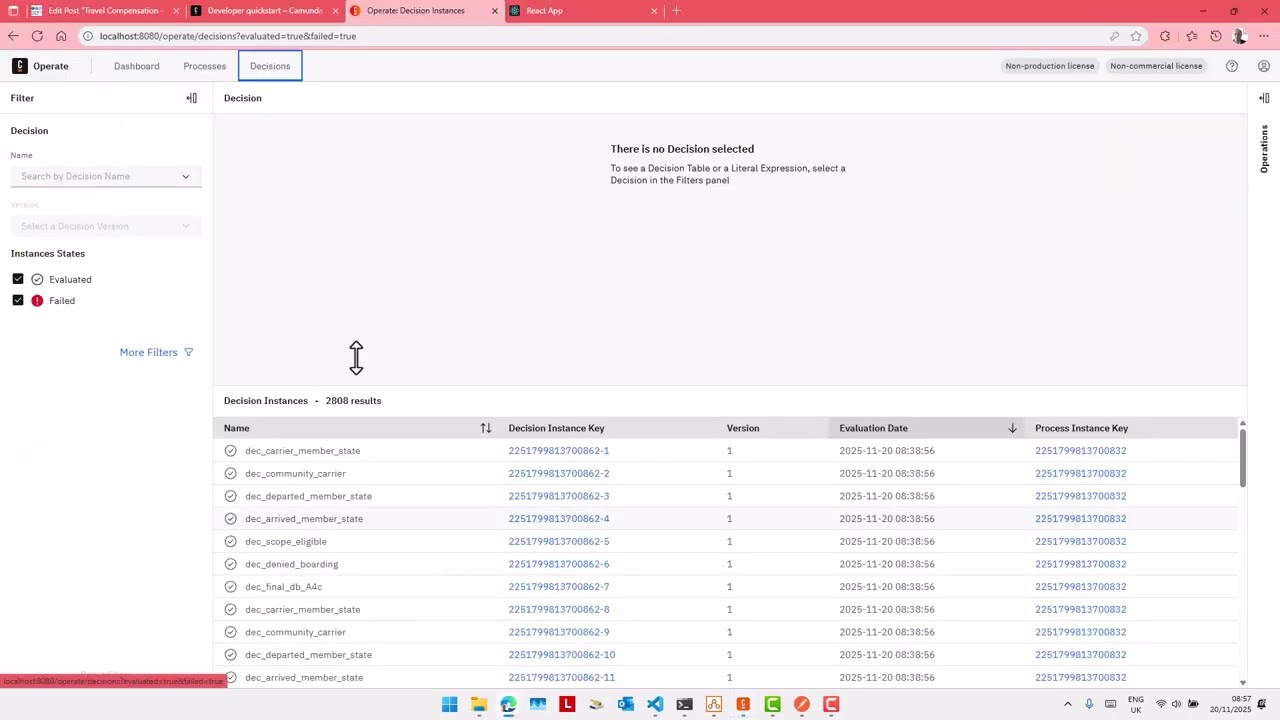The image size is (1280, 720).
Task: Open Visual Studio Code from taskbar
Action: pos(655,705)
